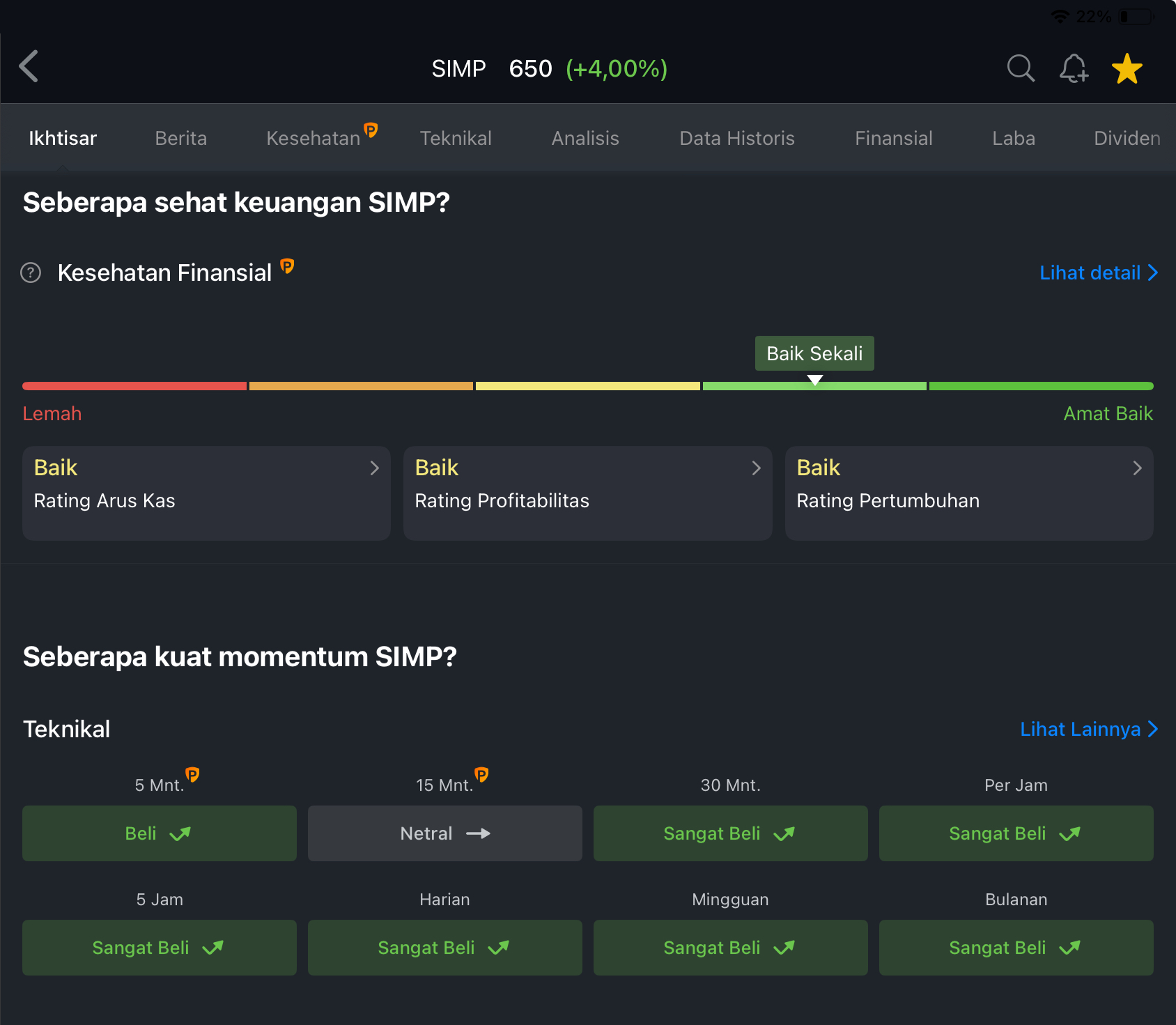Image resolution: width=1176 pixels, height=1025 pixels.
Task: Tap the battery indicator in status bar
Action: (x=1135, y=17)
